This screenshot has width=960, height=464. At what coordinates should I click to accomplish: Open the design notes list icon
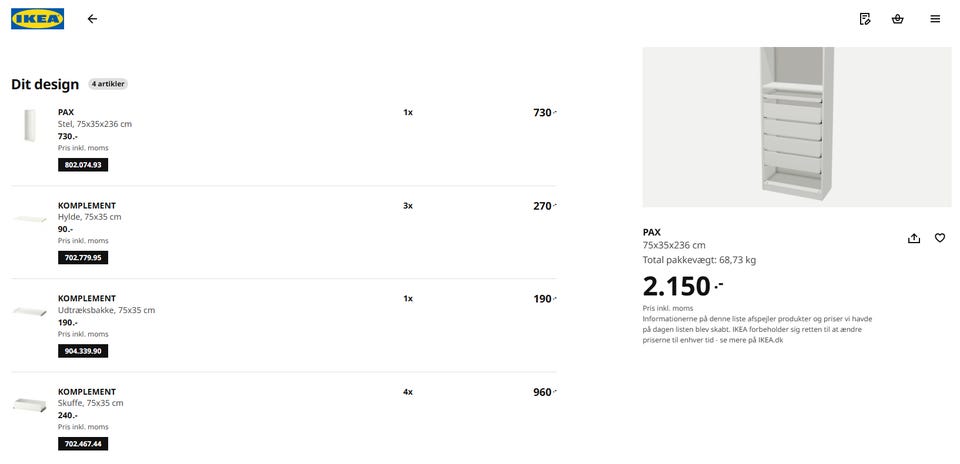[865, 19]
